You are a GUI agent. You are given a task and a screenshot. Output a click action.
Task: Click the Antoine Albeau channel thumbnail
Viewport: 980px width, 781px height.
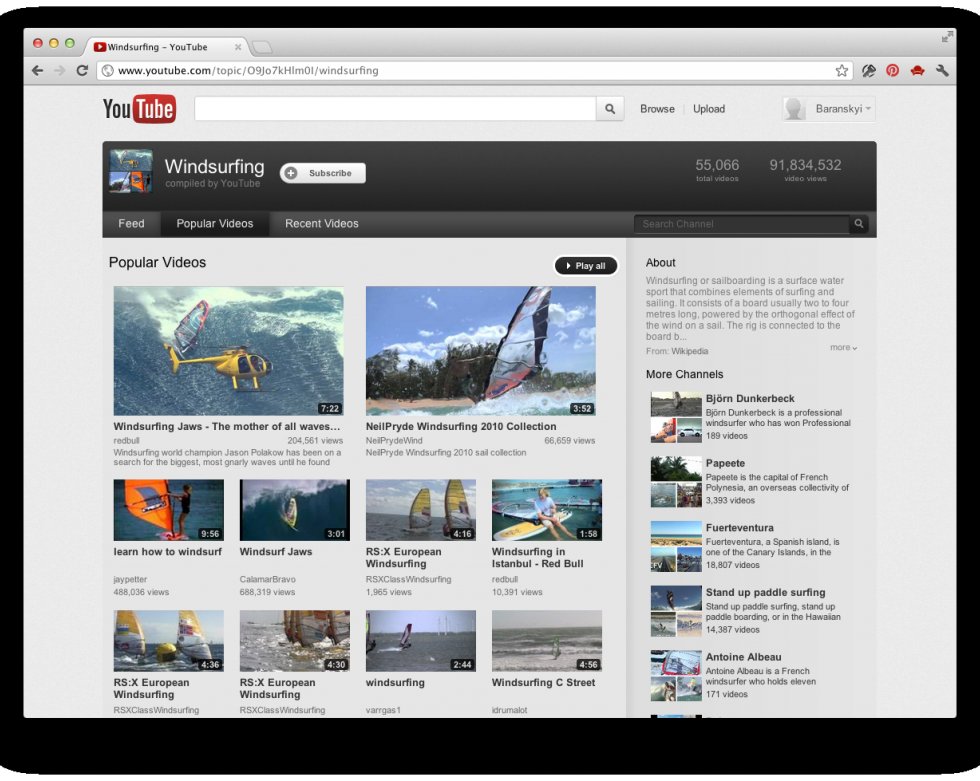click(x=676, y=676)
